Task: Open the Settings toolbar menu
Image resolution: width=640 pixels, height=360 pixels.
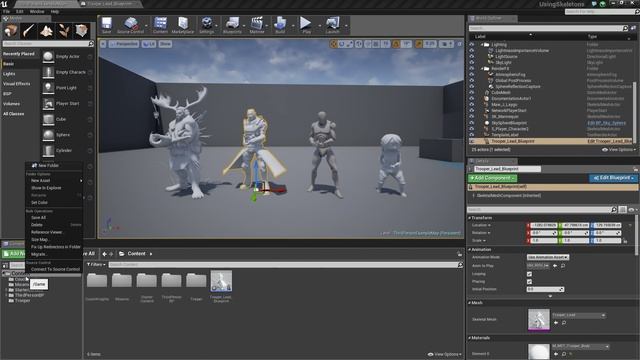Action: [207, 25]
